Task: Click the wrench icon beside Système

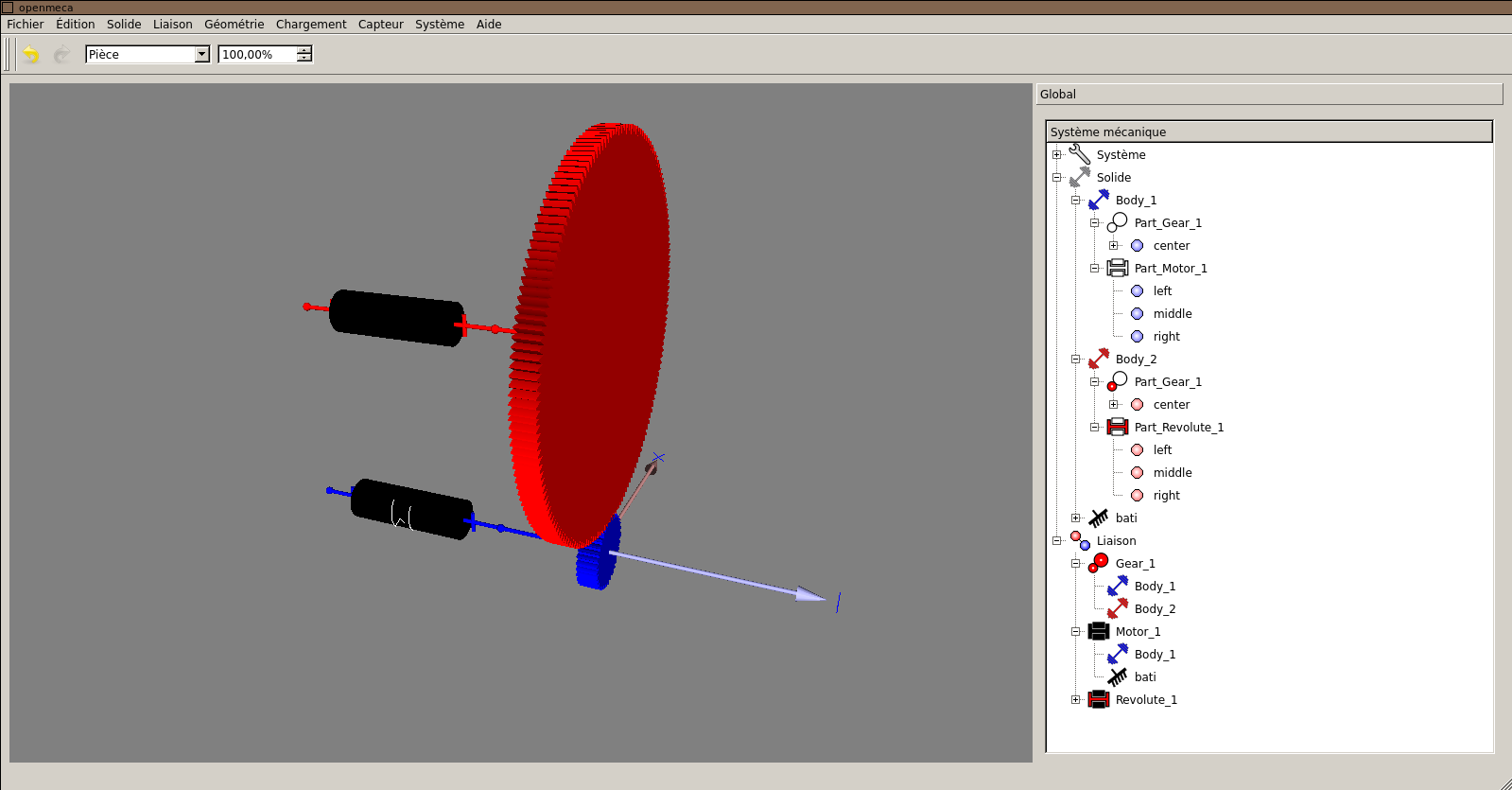Action: 1080,154
